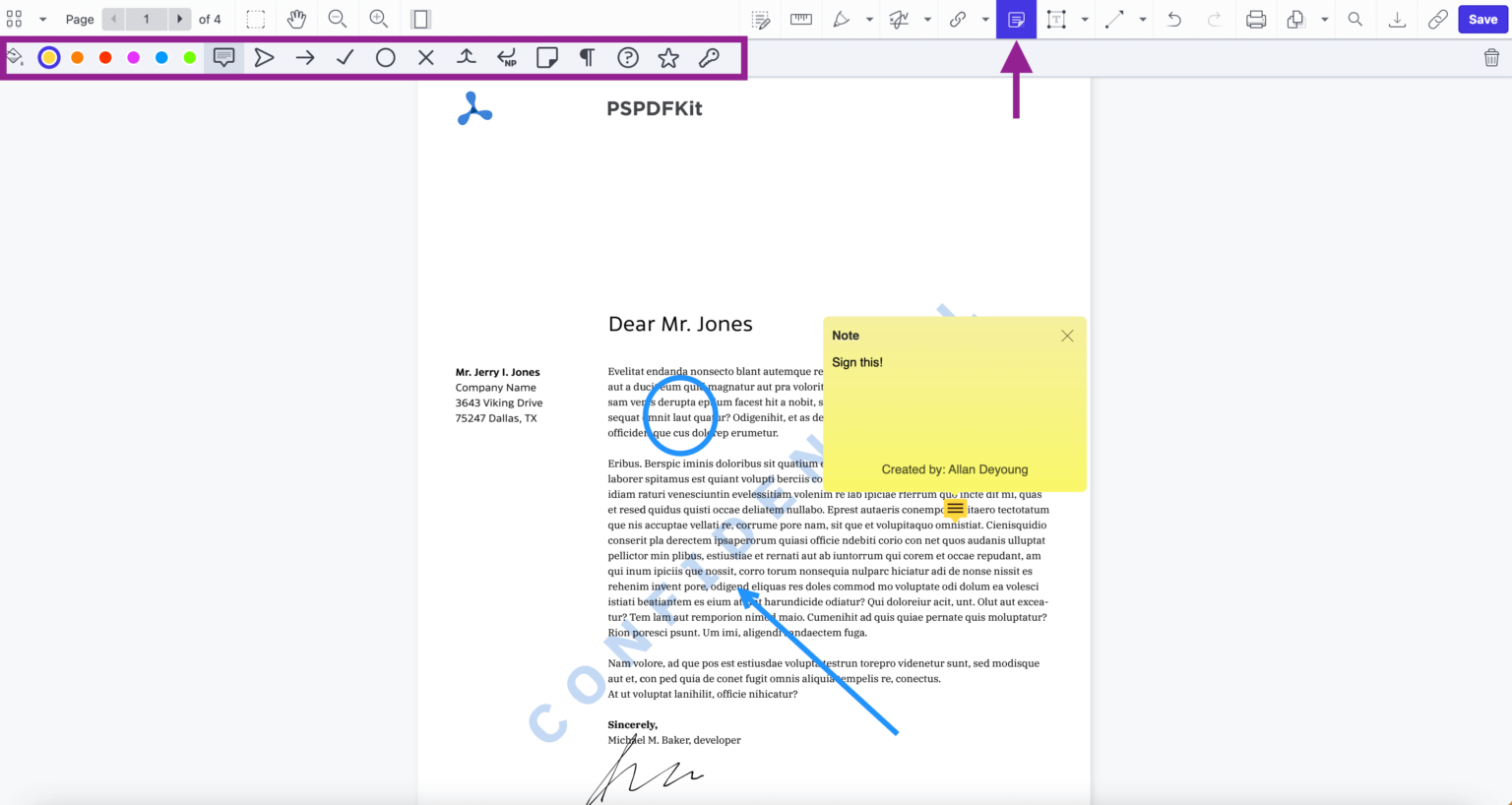Toggle the Note tool off
1512x805 pixels.
pos(1016,19)
